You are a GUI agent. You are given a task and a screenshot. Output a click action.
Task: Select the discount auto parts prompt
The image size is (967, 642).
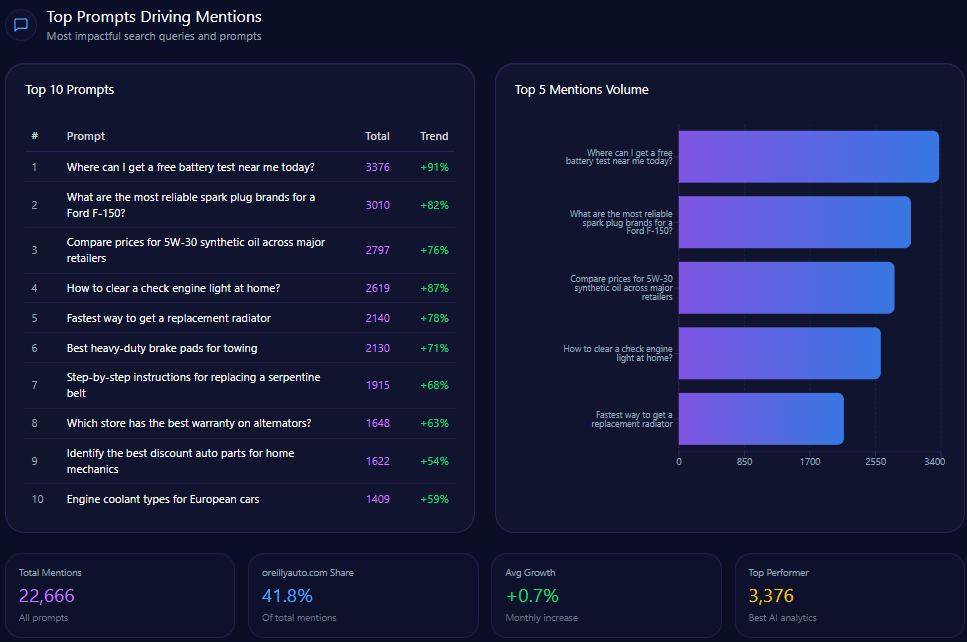click(x=180, y=461)
